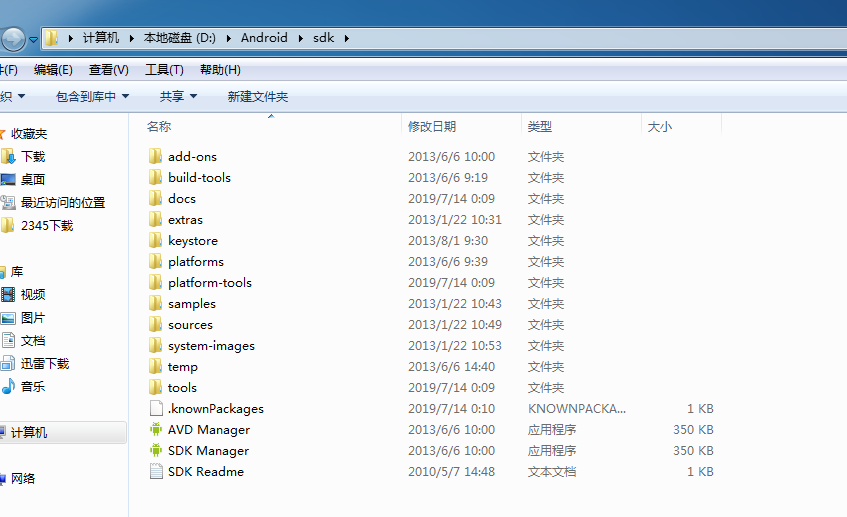This screenshot has width=847, height=517.
Task: Click the 2345下载 folder icon
Action: click(8, 225)
